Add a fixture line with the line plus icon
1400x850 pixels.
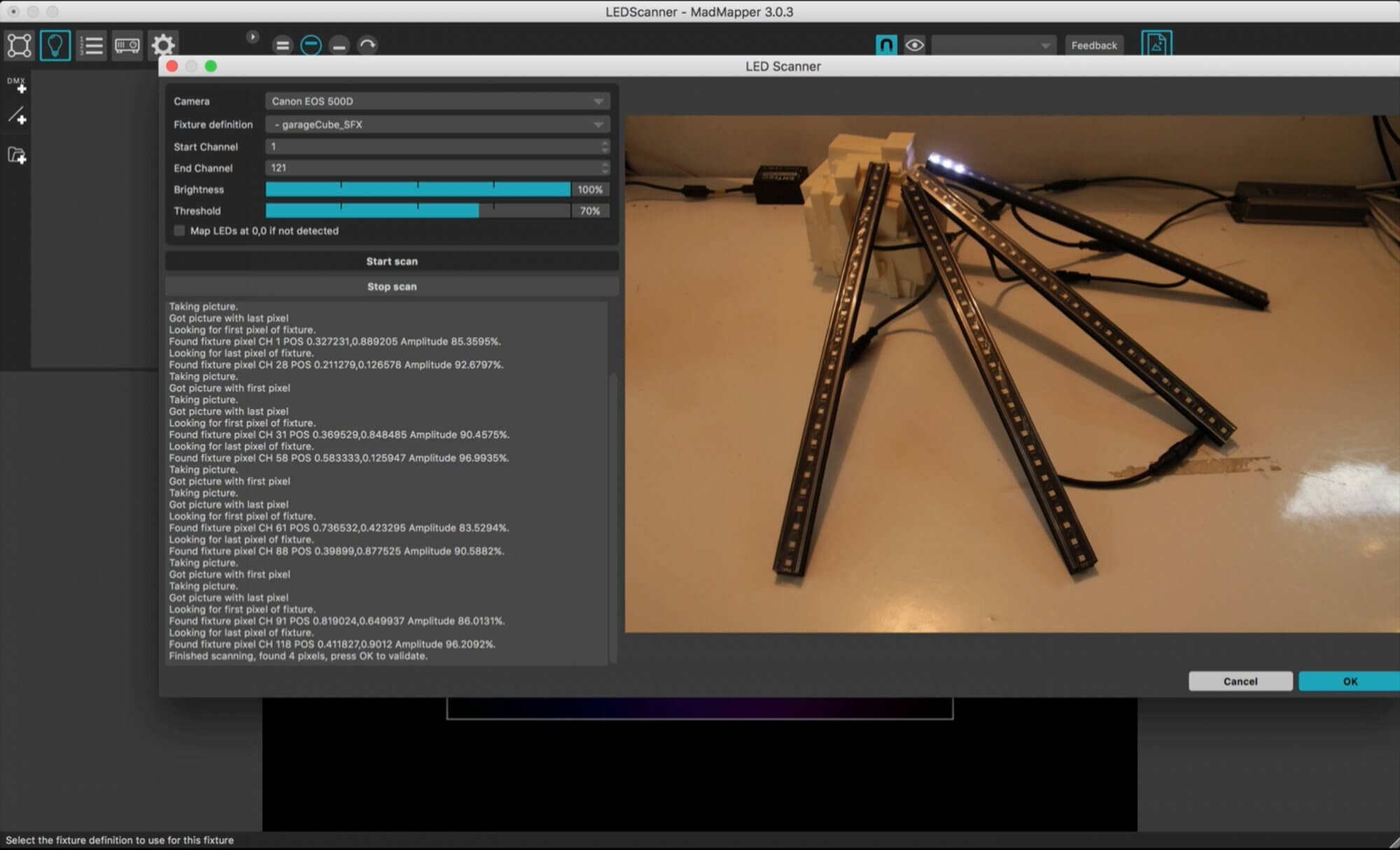tap(17, 116)
